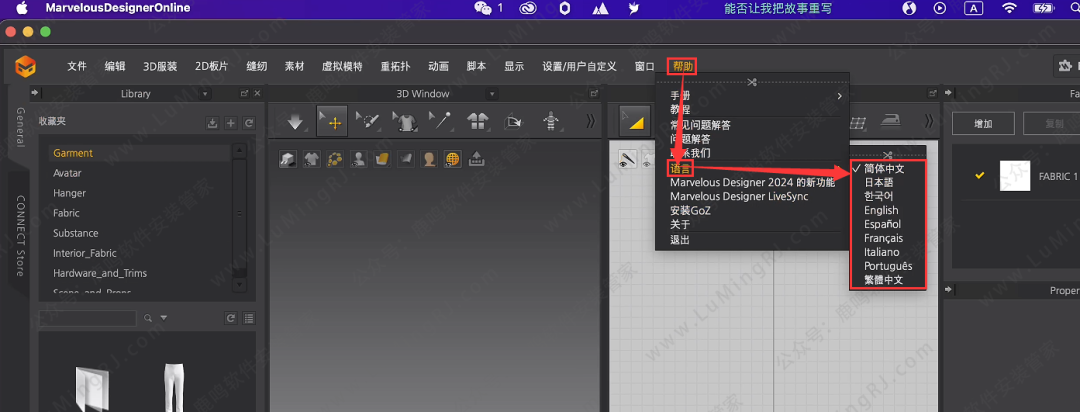Viewport: 1080px width, 412px height.
Task: Click the library search magnifier icon
Action: point(148,318)
